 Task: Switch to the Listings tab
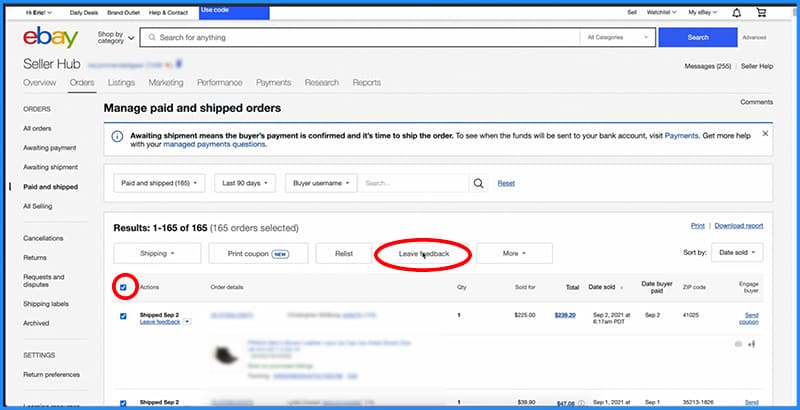point(121,83)
